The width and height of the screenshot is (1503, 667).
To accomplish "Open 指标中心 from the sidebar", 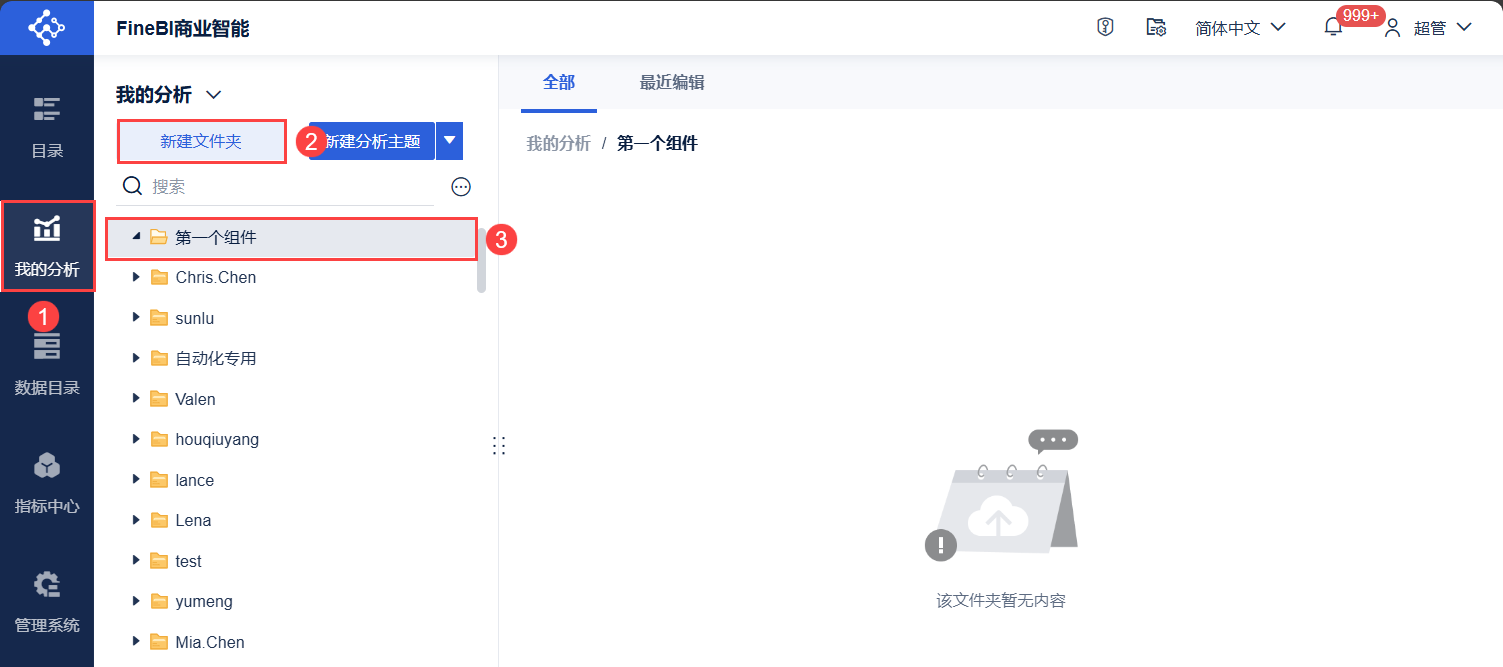I will (47, 482).
